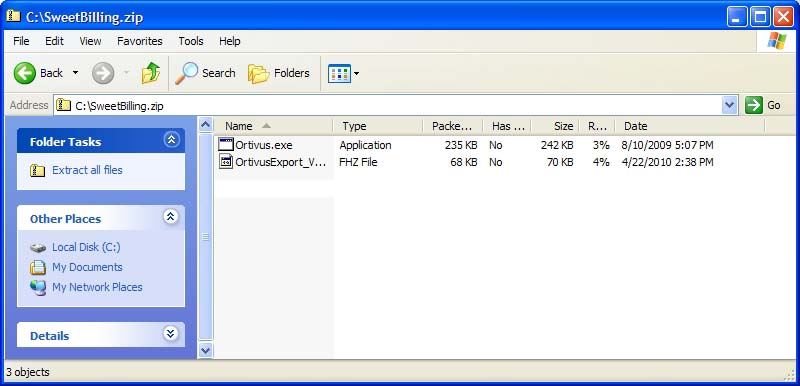Image resolution: width=800 pixels, height=386 pixels.
Task: Collapse the Folder Tasks panel
Action: pos(171,140)
